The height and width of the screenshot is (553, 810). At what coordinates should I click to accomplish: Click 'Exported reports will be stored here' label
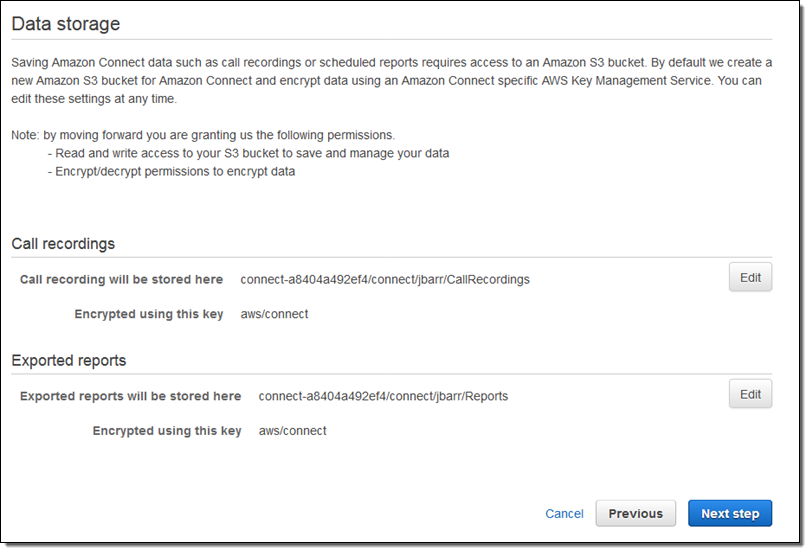coord(131,396)
